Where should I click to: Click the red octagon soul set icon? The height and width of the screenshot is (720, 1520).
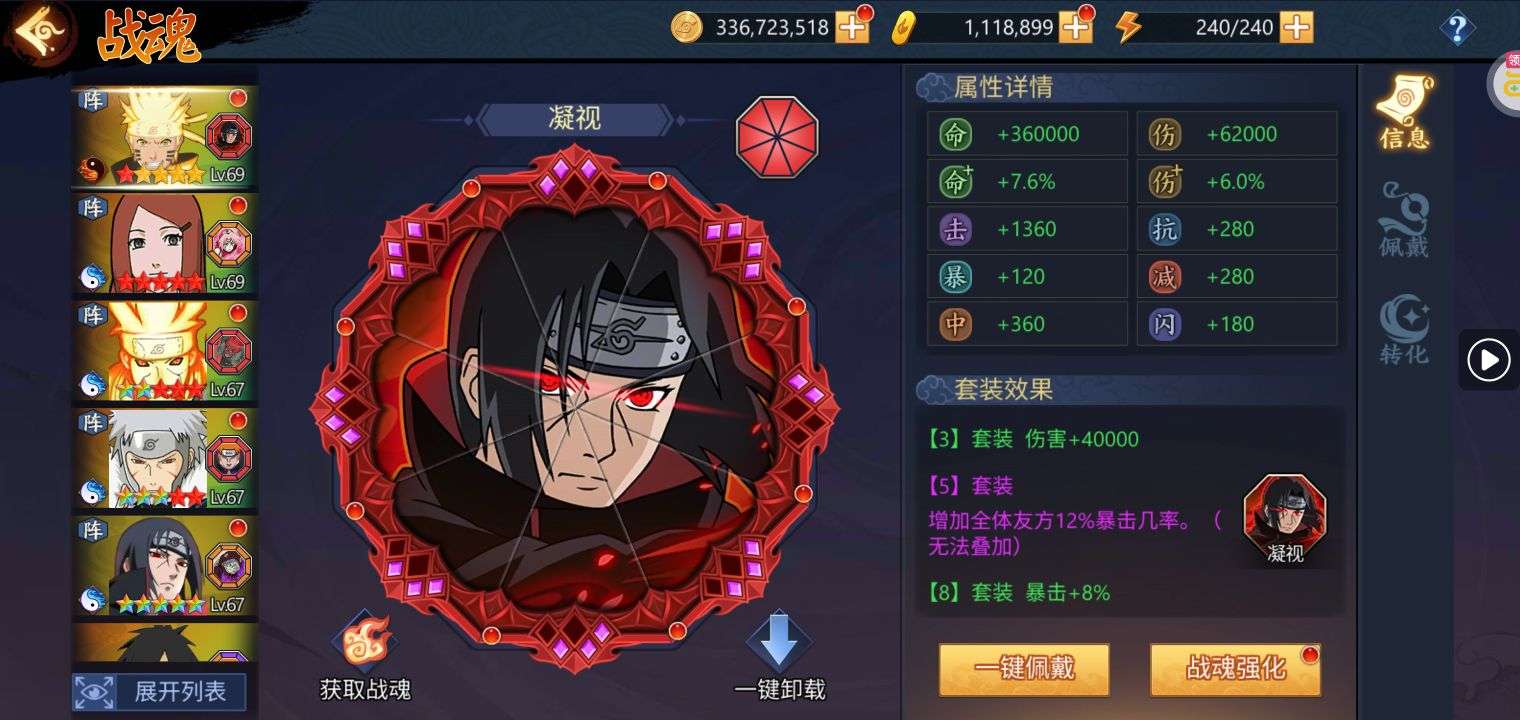tap(777, 137)
